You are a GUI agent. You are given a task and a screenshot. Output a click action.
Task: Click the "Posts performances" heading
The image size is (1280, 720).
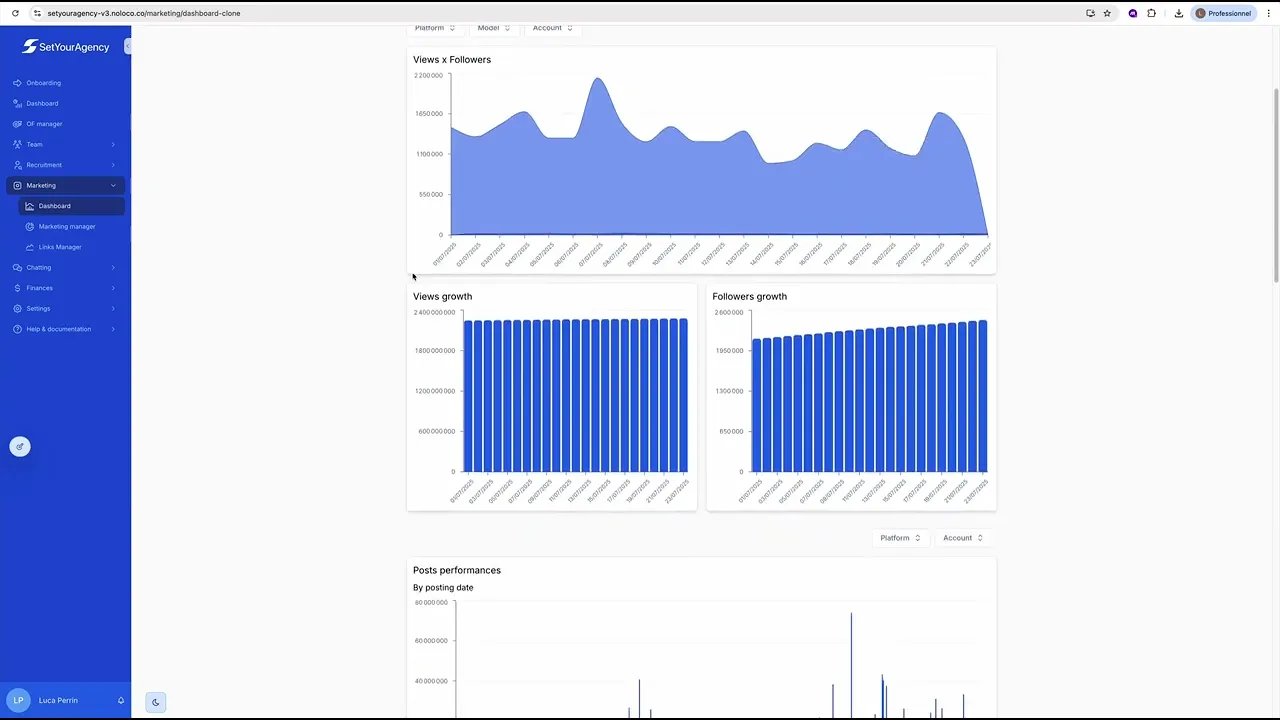[457, 571]
